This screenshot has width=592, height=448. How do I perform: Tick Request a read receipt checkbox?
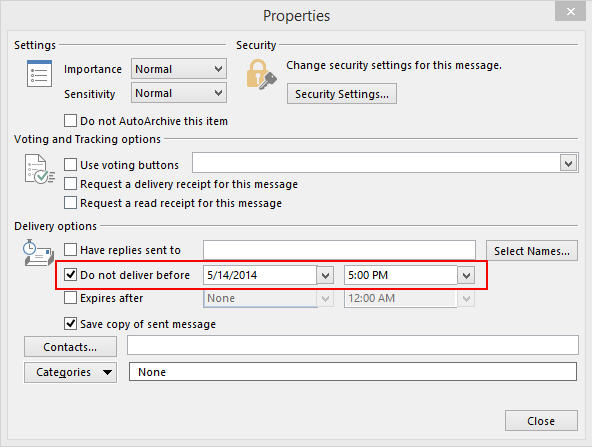click(x=70, y=203)
